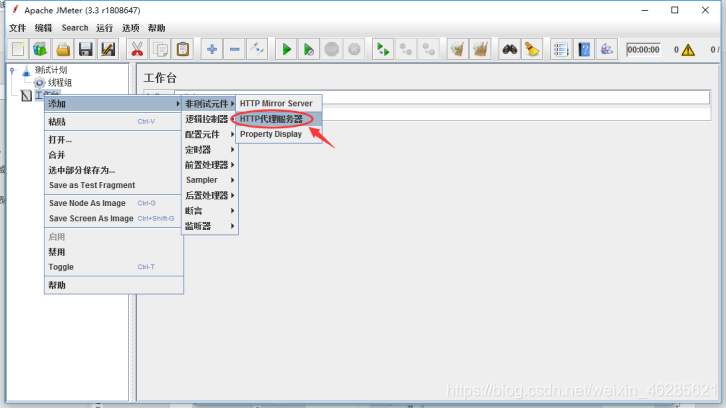Open the 帮助 menu in menu bar

156,28
